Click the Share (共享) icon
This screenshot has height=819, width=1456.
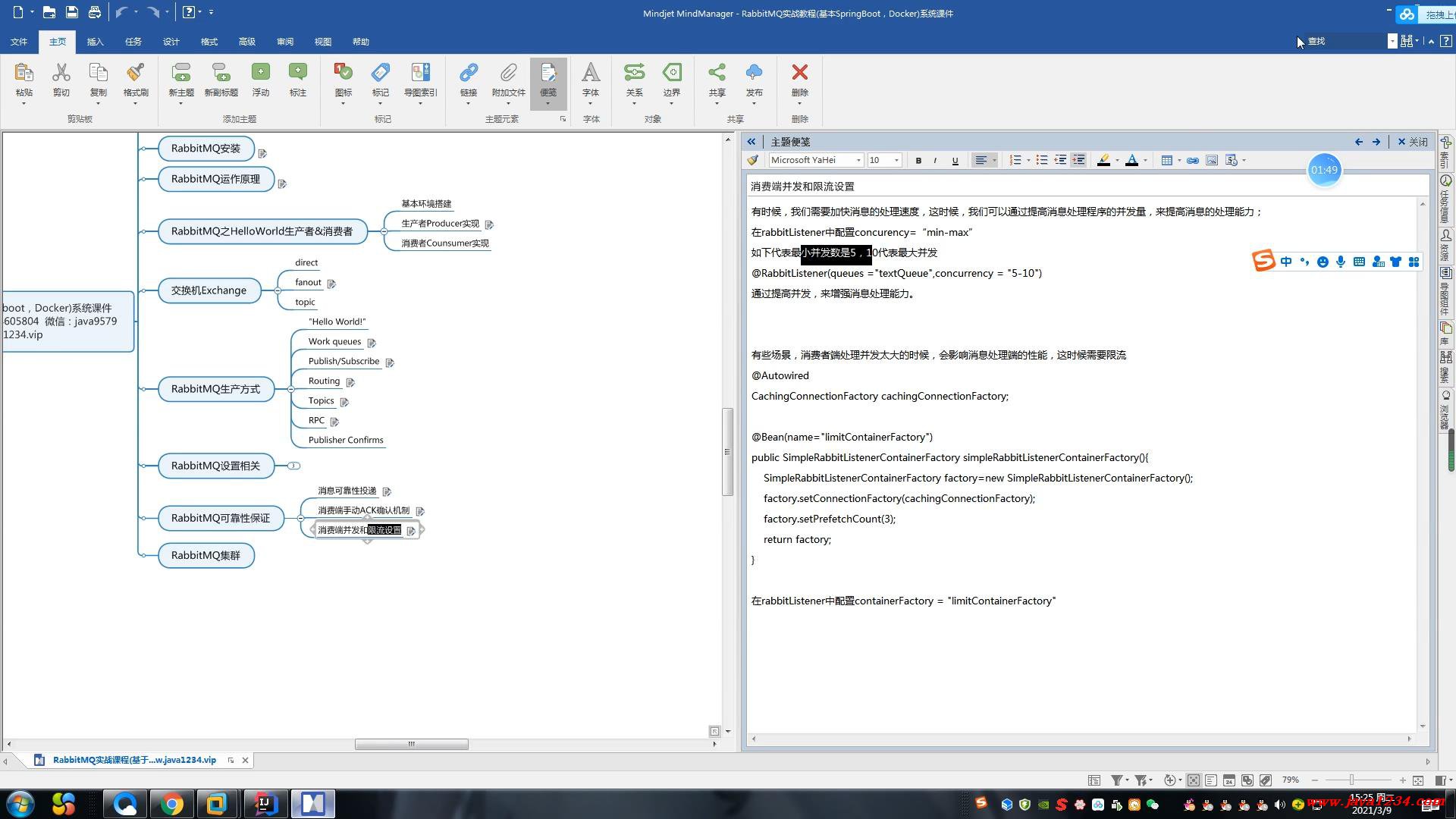pyautogui.click(x=717, y=73)
